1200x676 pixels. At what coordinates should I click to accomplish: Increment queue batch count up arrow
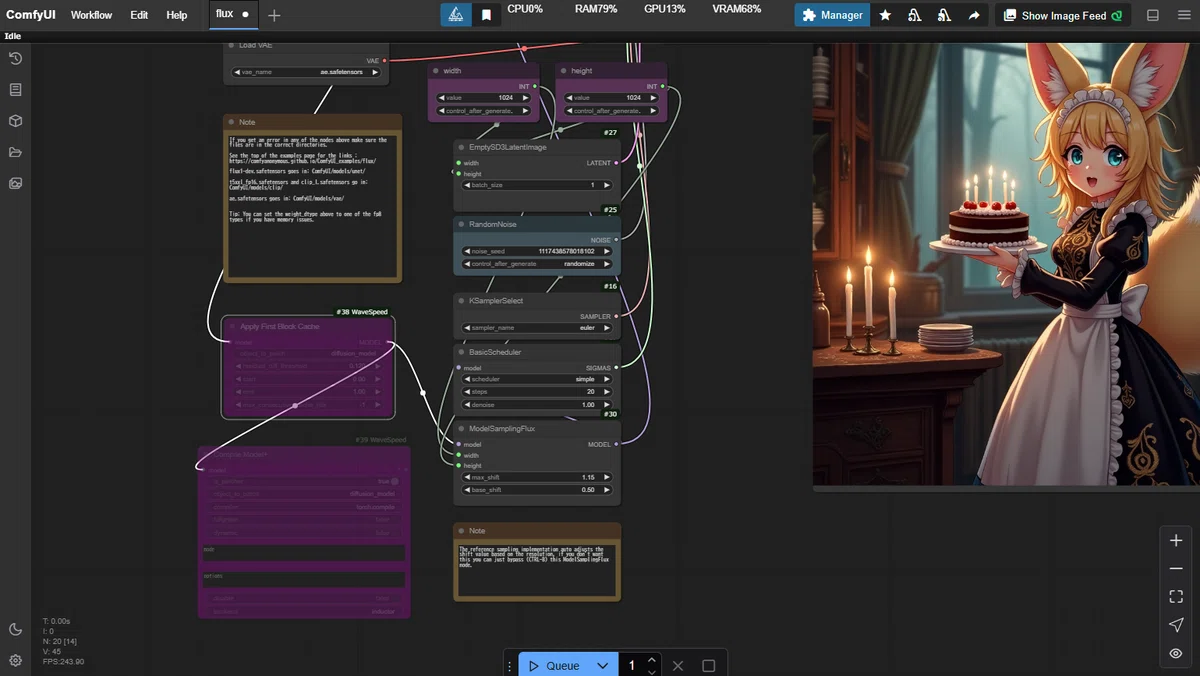click(652, 660)
